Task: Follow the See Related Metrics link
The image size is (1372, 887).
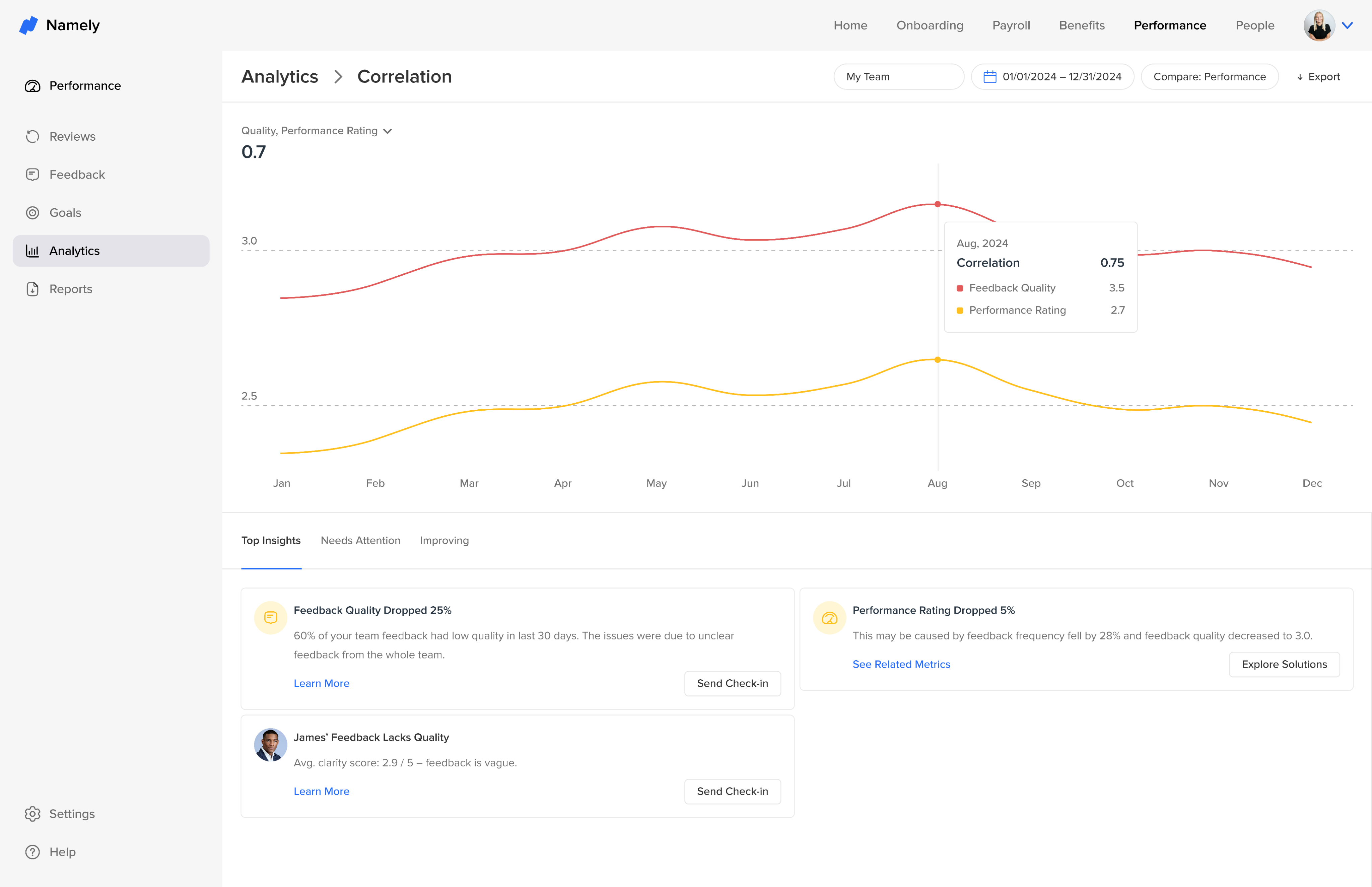Action: [901, 664]
